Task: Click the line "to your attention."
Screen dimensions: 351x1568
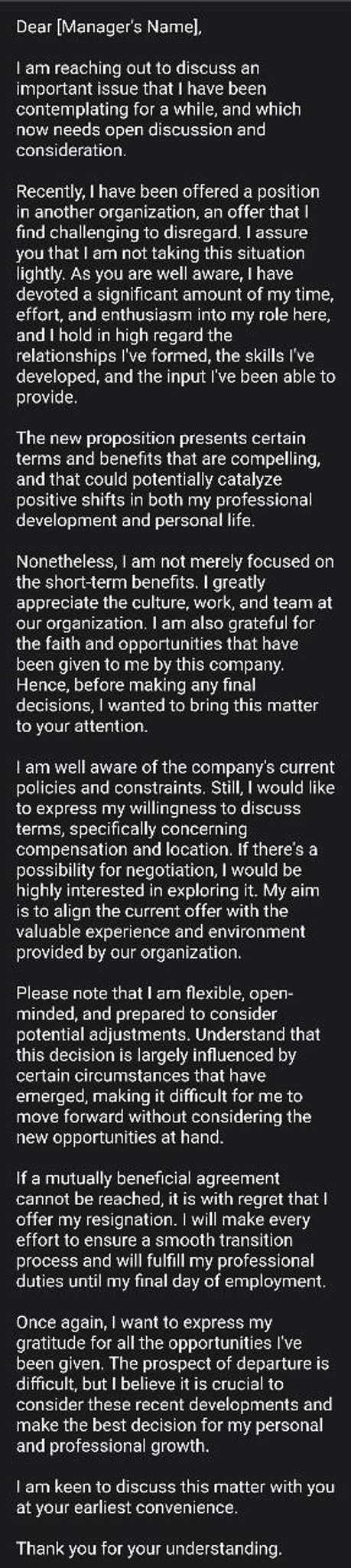Action: pos(82,727)
